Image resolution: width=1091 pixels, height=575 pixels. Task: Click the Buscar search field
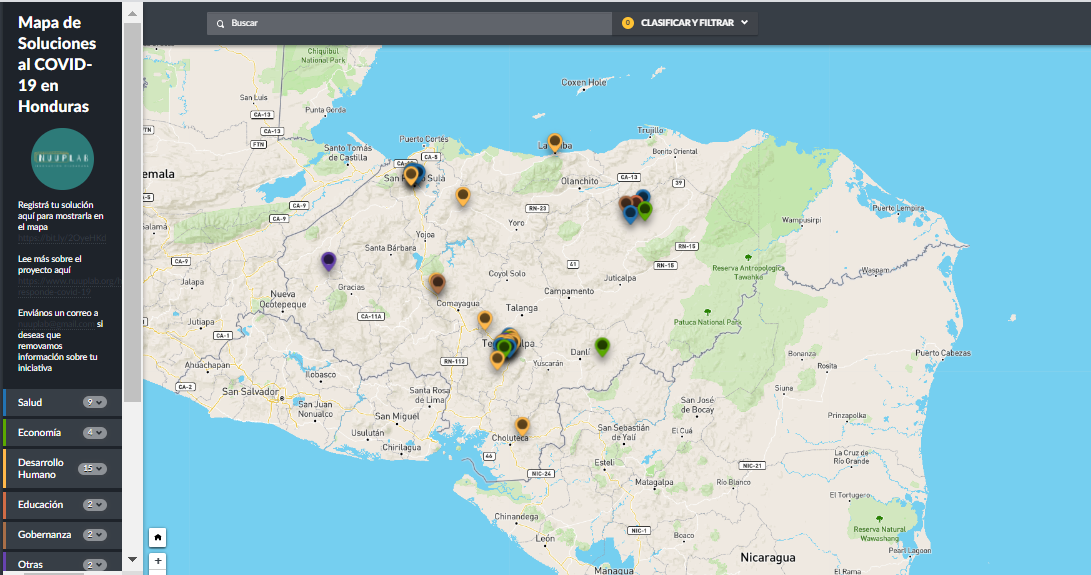point(409,23)
